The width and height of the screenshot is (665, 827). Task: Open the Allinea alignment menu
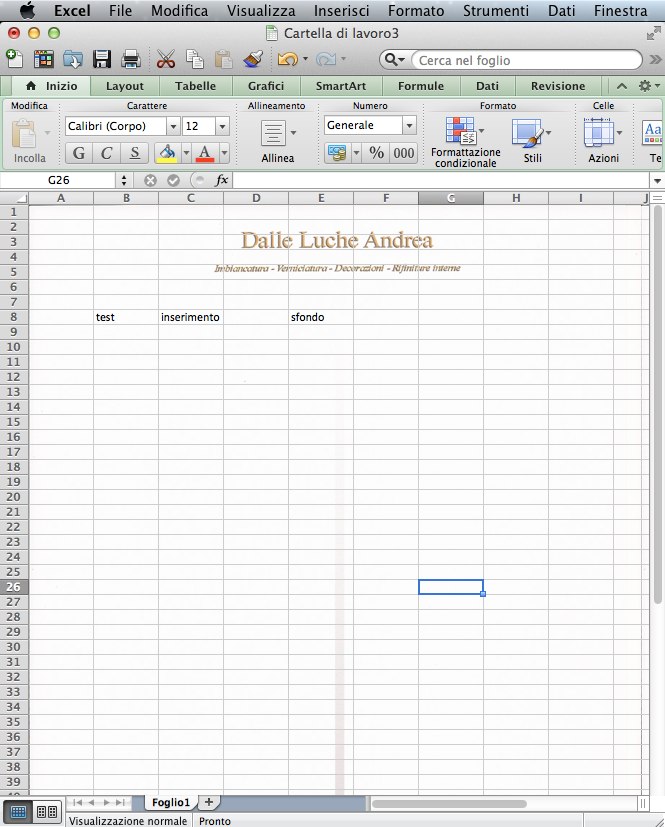pyautogui.click(x=278, y=140)
